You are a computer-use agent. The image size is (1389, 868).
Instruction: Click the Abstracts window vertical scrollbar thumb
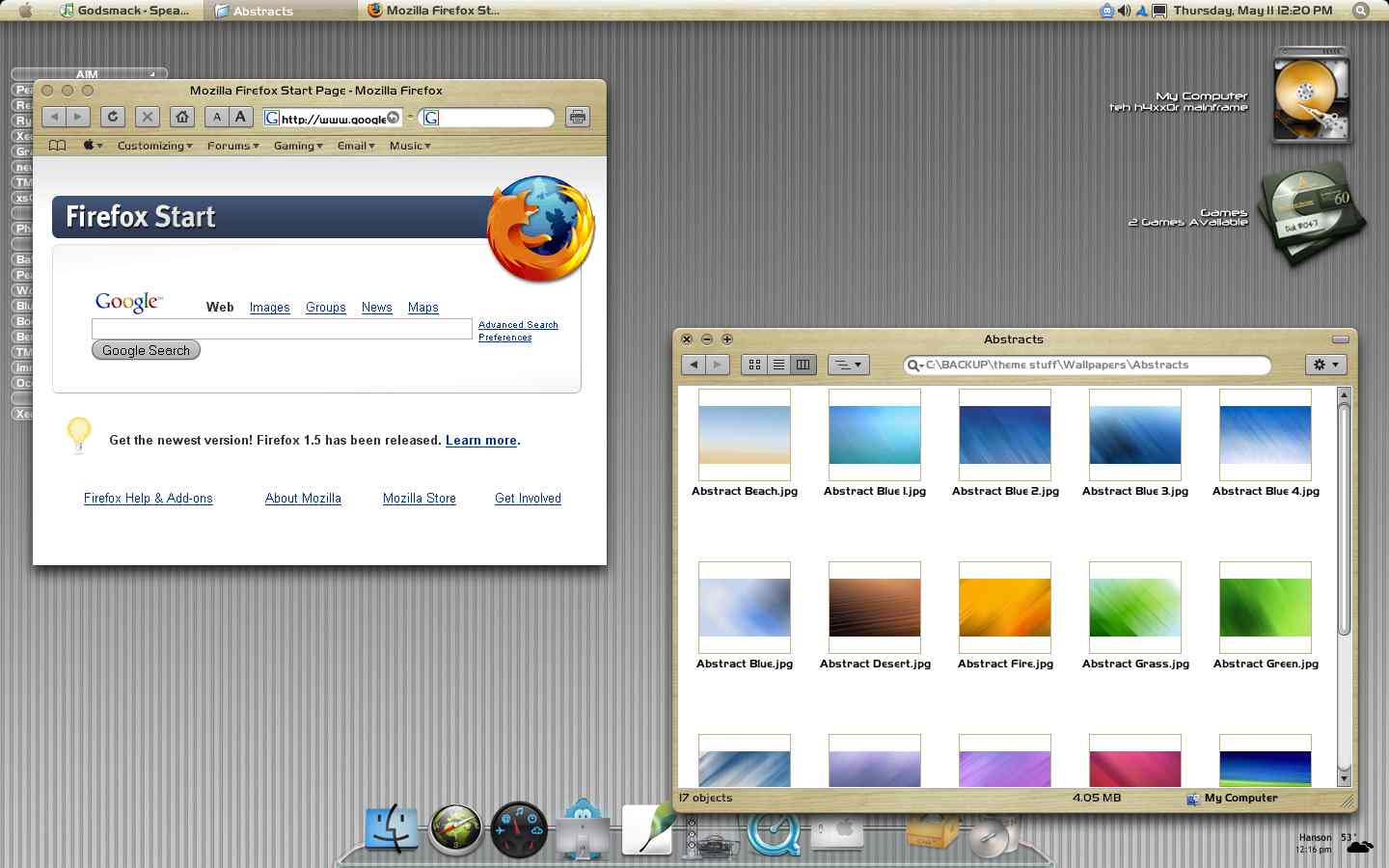[1344, 520]
